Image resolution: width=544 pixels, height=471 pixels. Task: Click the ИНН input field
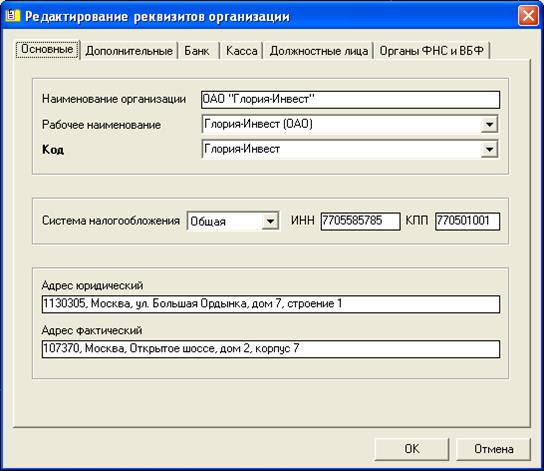point(360,221)
